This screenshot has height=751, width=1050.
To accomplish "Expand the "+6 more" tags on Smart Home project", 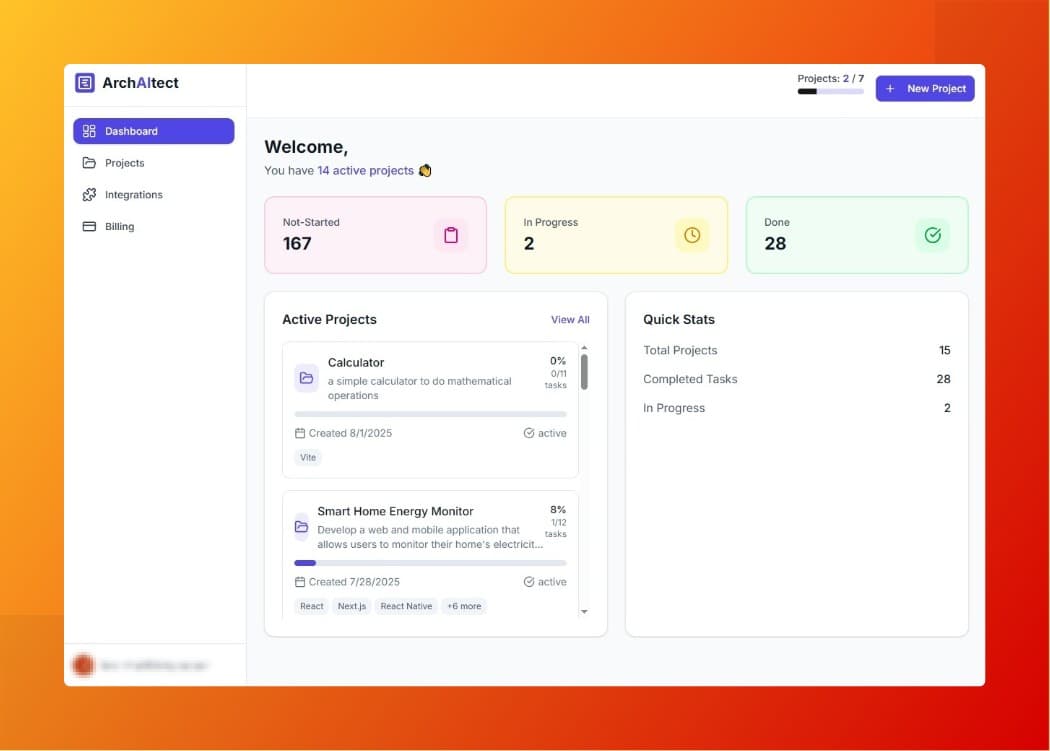I will [464, 606].
